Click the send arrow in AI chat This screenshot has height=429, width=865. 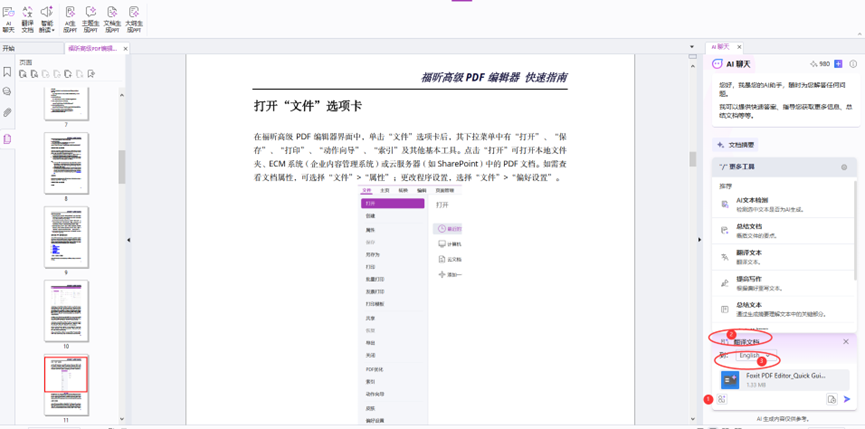click(x=847, y=399)
